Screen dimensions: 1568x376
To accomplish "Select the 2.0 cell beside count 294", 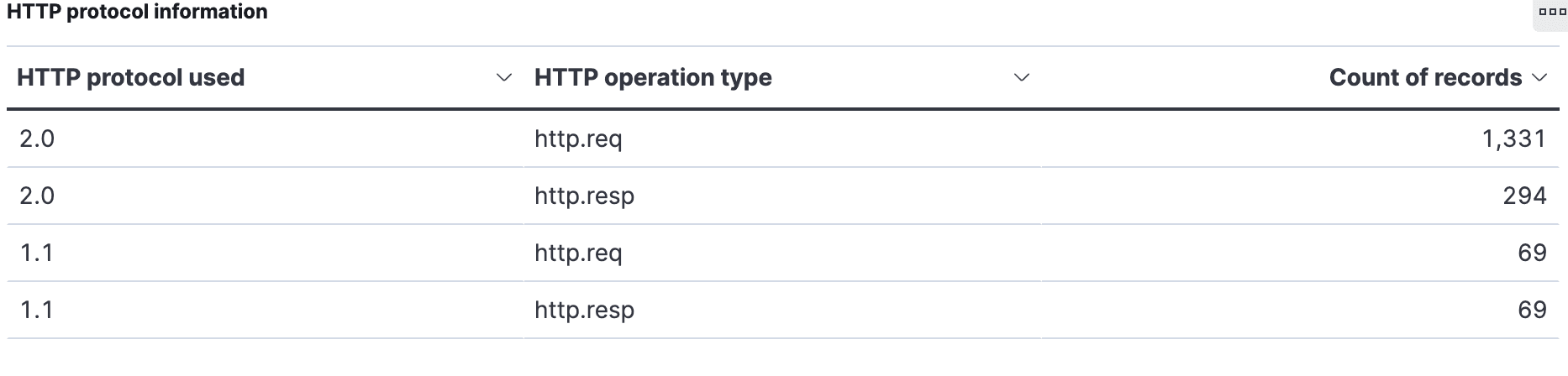I will pos(37,196).
